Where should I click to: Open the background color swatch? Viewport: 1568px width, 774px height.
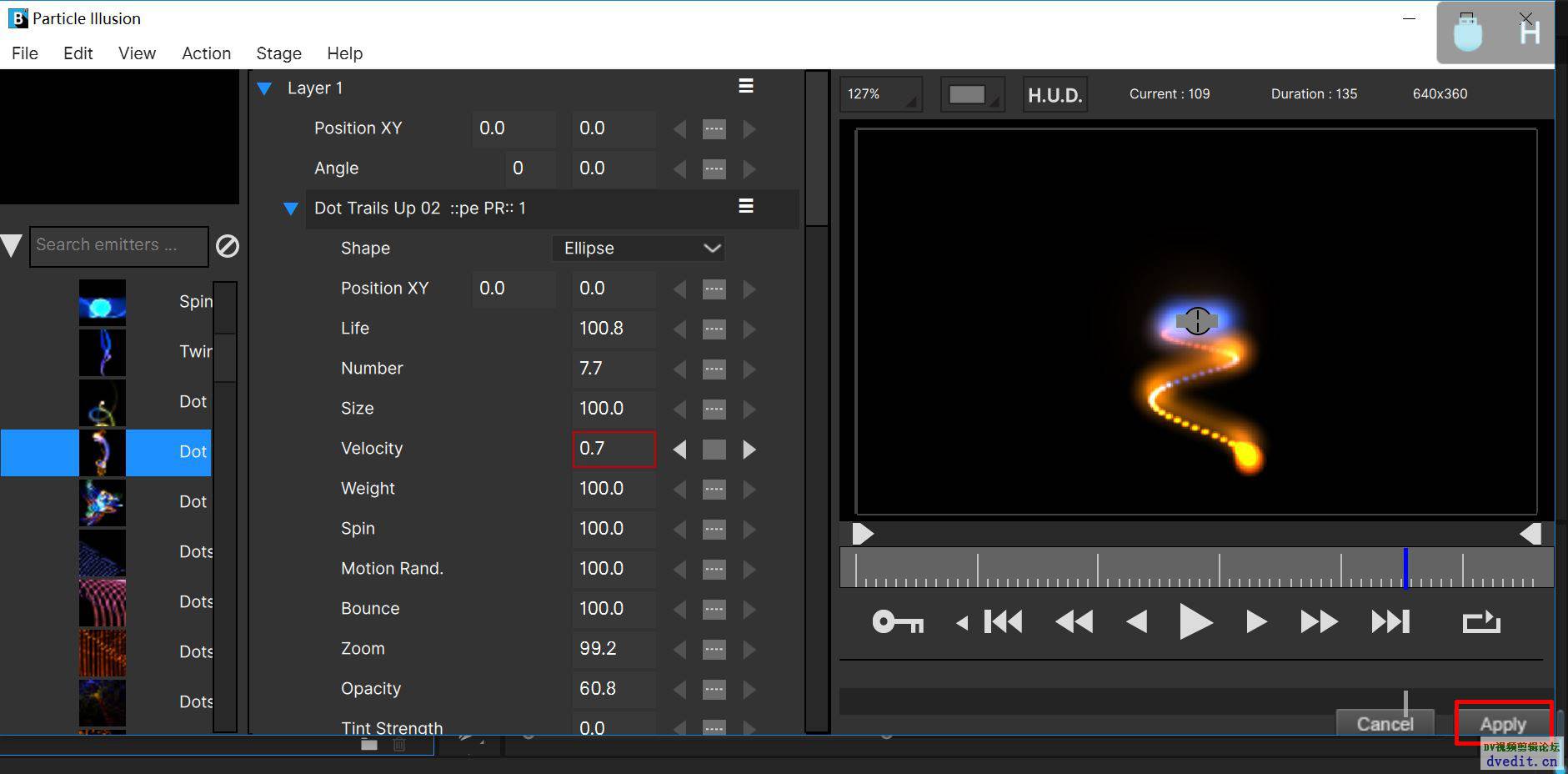tap(971, 94)
